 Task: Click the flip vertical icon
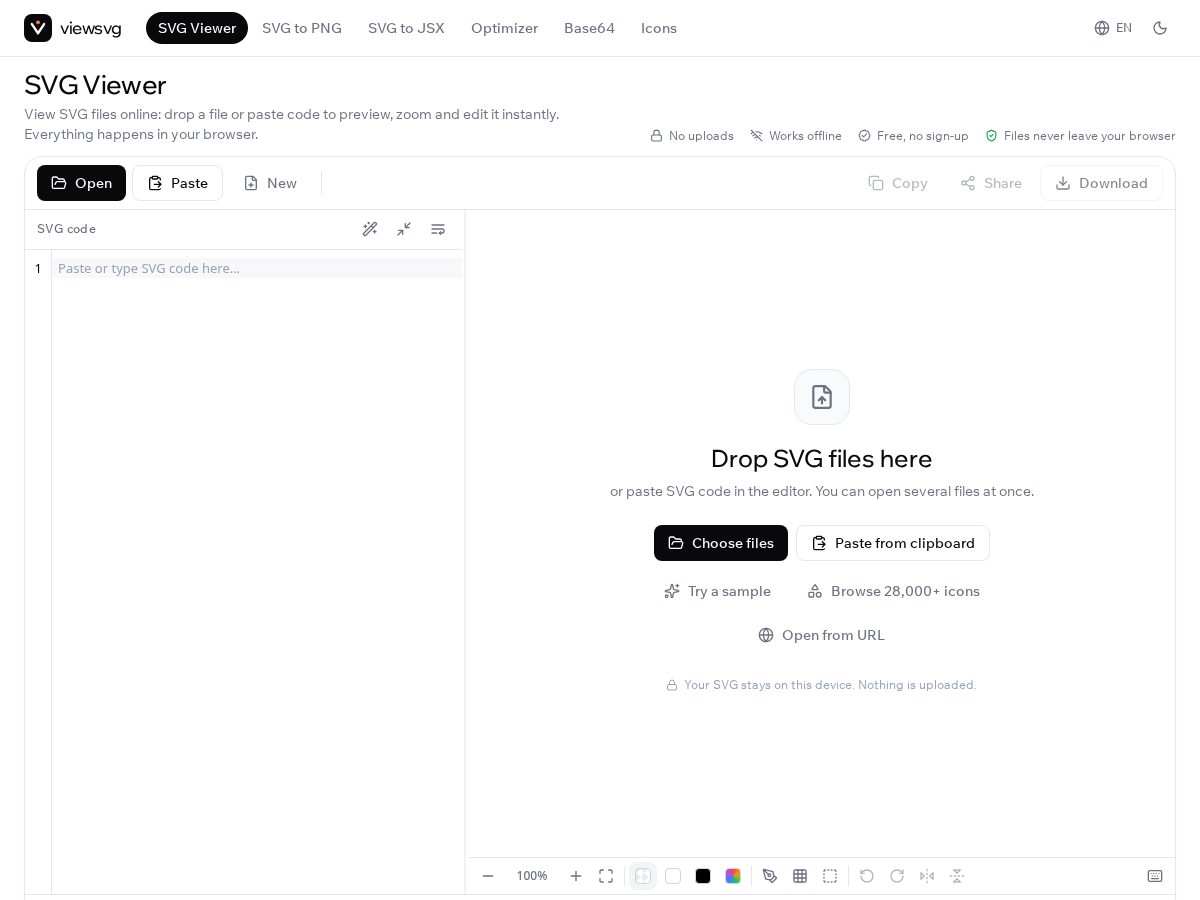[957, 876]
